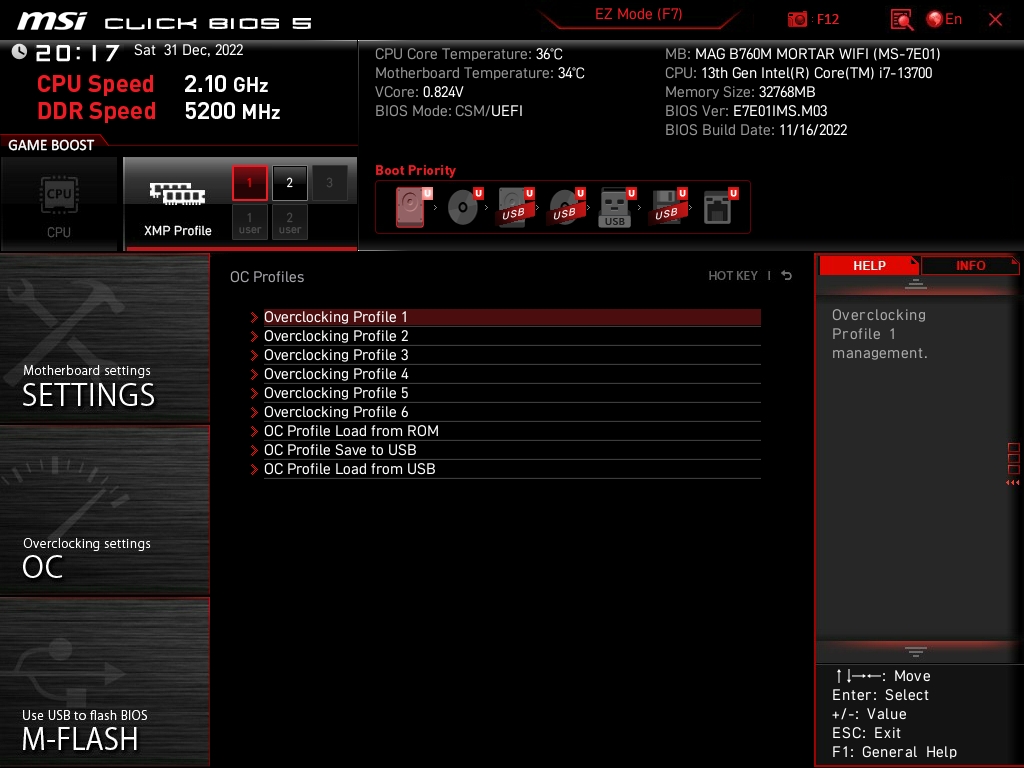Switch to EZ Mode (F7)
The width and height of the screenshot is (1024, 768).
[x=638, y=14]
